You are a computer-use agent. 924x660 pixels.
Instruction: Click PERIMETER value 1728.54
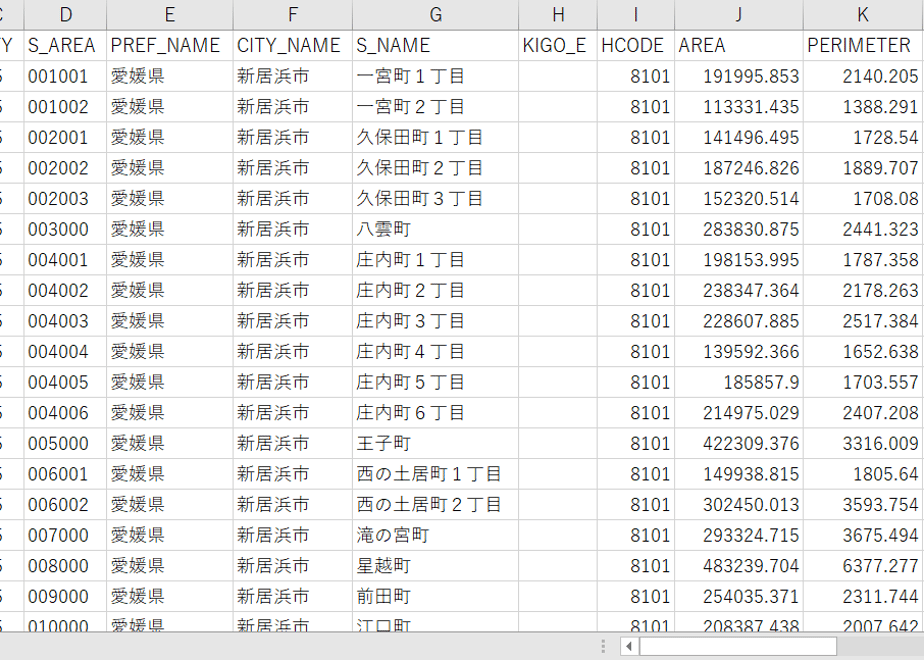[863, 137]
